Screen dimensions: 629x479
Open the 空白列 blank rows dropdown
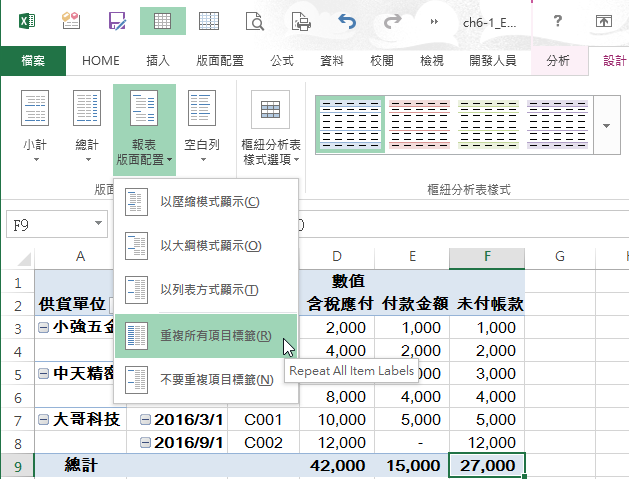tap(202, 126)
